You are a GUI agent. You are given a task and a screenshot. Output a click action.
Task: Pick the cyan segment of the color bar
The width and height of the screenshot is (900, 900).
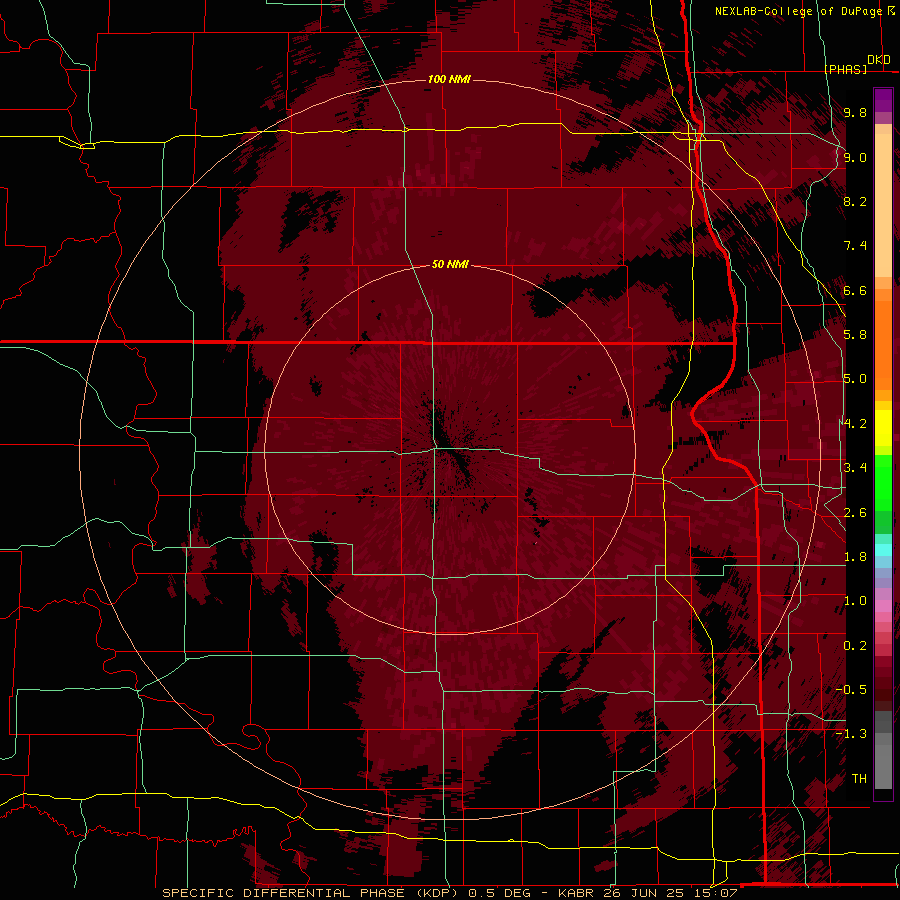pos(883,549)
